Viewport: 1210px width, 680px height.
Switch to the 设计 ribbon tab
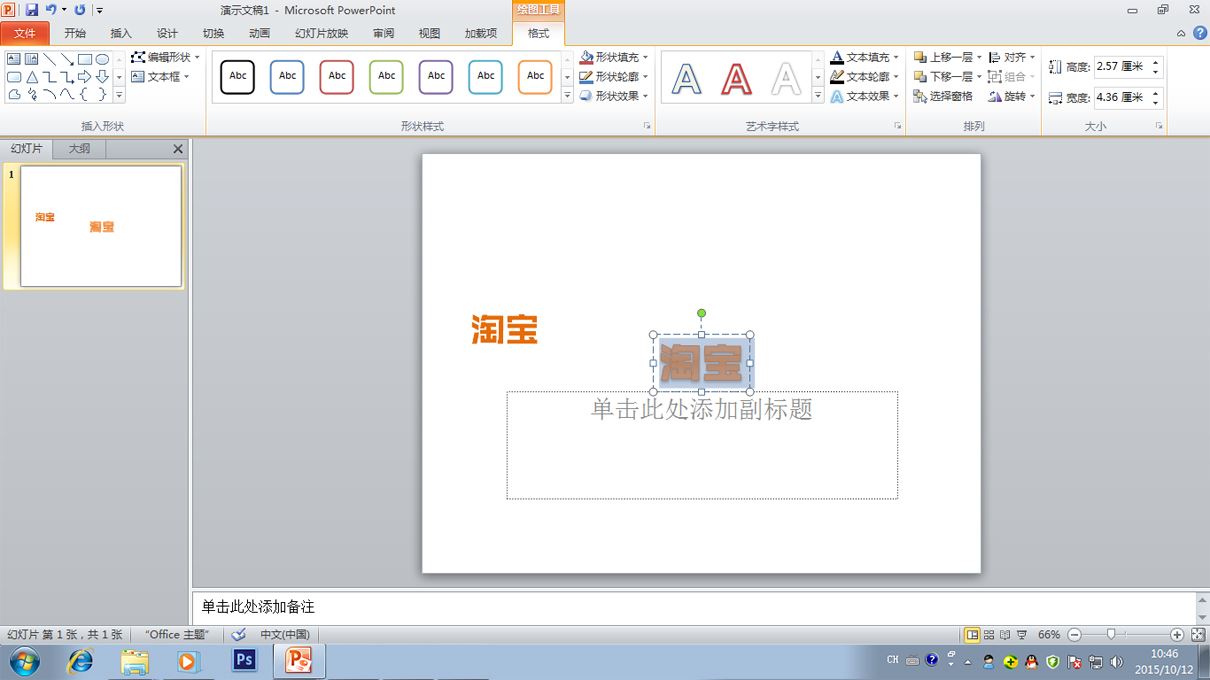coord(167,33)
